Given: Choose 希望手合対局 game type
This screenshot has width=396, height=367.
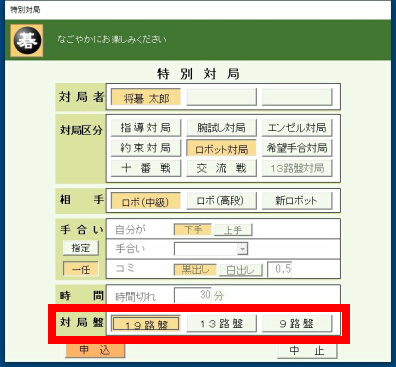Looking at the screenshot, I should tap(297, 148).
